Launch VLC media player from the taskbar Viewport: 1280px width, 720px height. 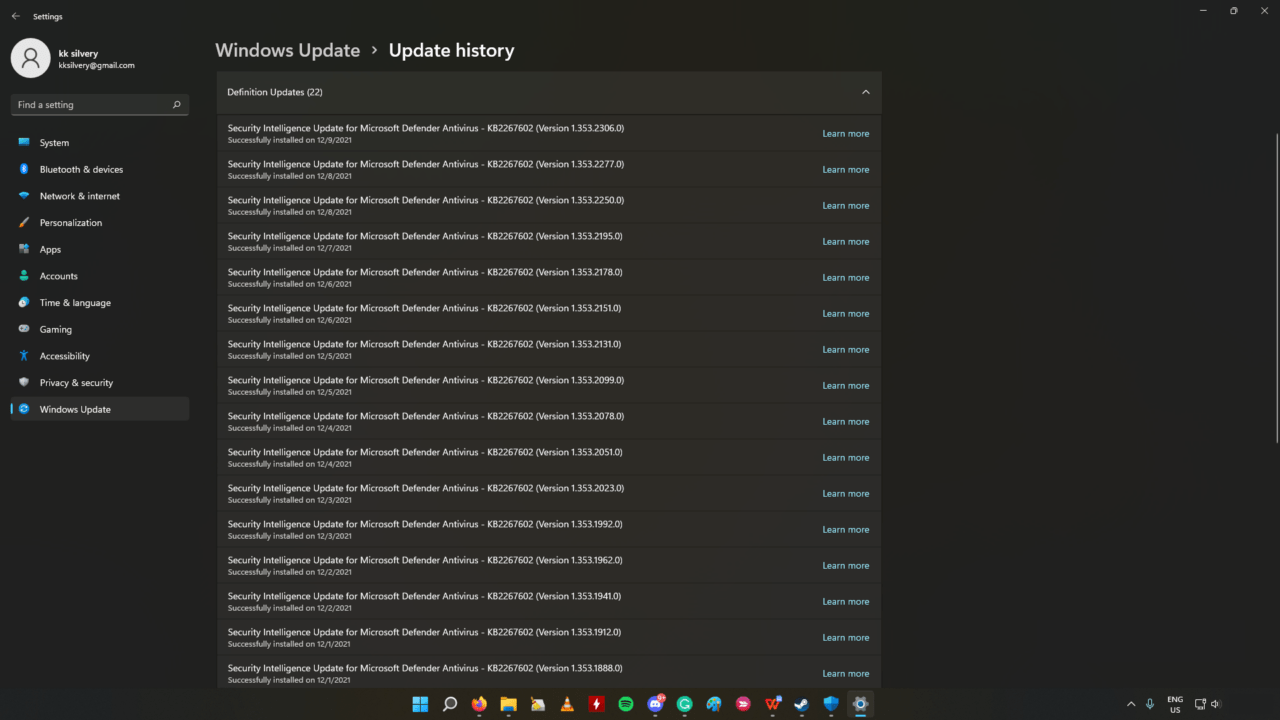pyautogui.click(x=567, y=704)
